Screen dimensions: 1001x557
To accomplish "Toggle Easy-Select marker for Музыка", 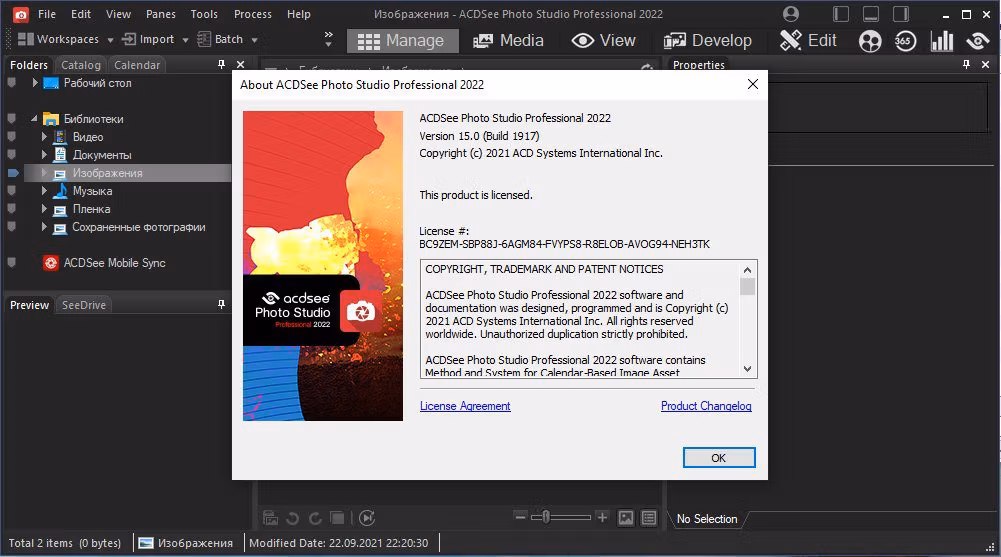I will [x=11, y=191].
